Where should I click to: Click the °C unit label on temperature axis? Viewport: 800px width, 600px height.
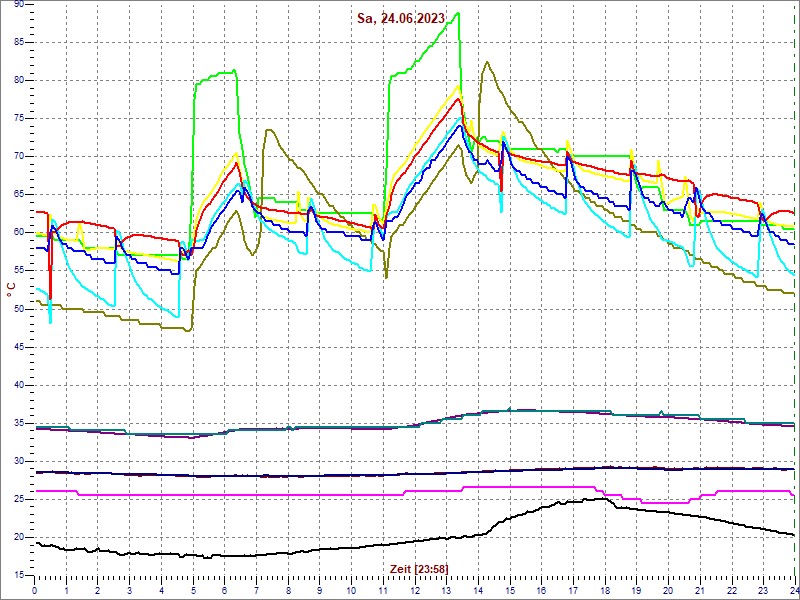11,290
